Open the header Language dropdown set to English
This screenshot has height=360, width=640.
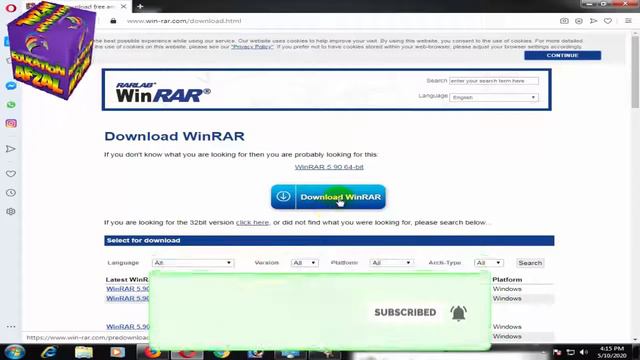494,97
